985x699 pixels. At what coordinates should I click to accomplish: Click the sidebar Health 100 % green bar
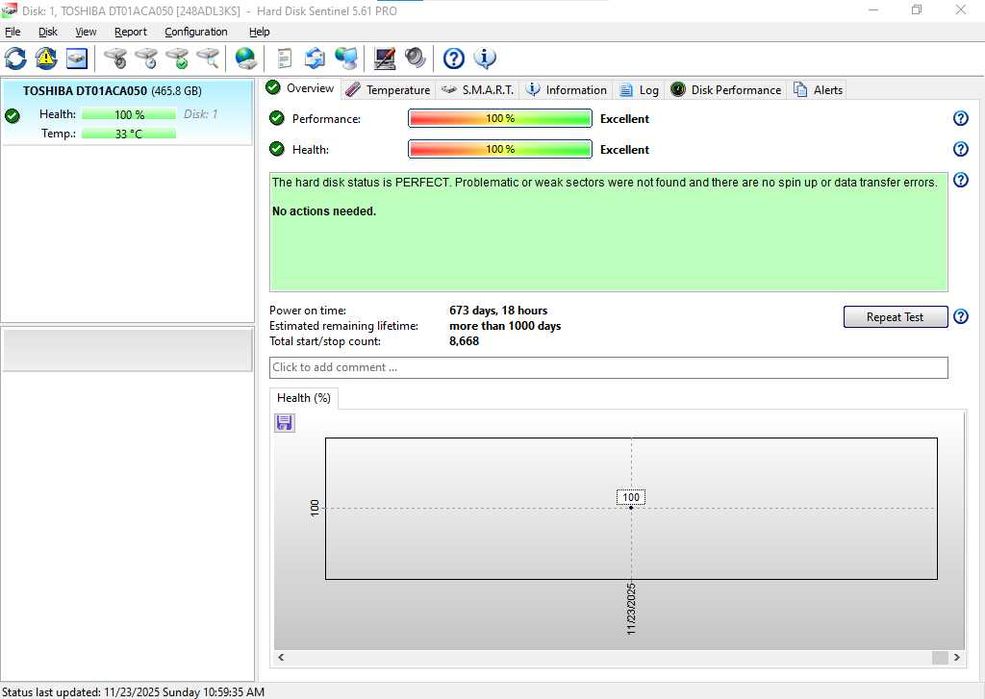(x=129, y=114)
